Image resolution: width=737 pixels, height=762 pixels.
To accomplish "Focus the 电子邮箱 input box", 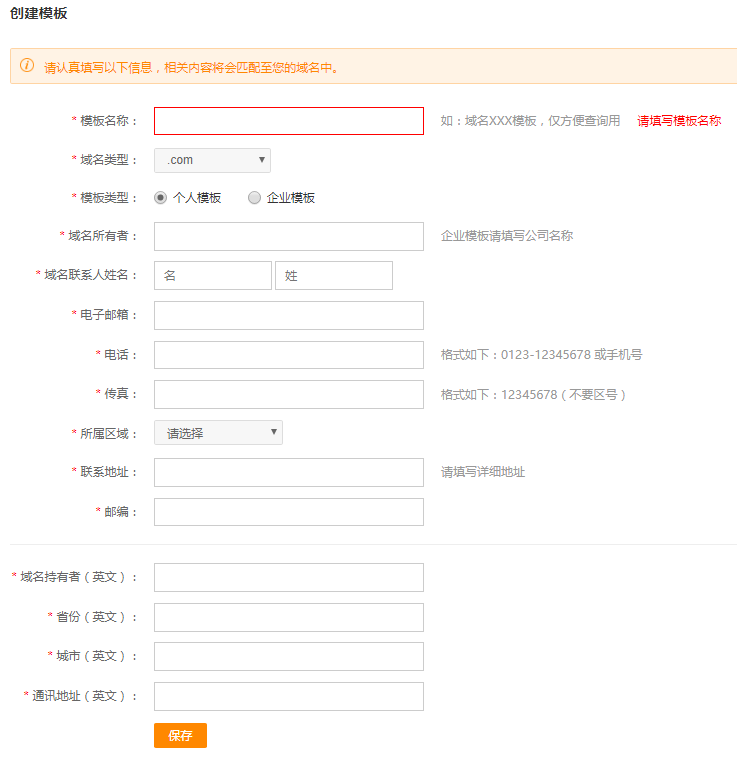I will [x=288, y=315].
